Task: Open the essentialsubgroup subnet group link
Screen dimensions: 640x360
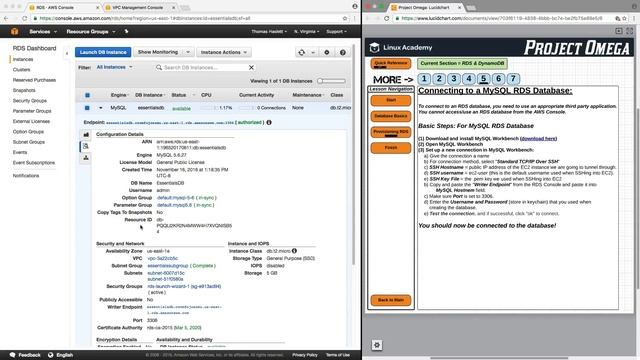Action: [x=167, y=266]
